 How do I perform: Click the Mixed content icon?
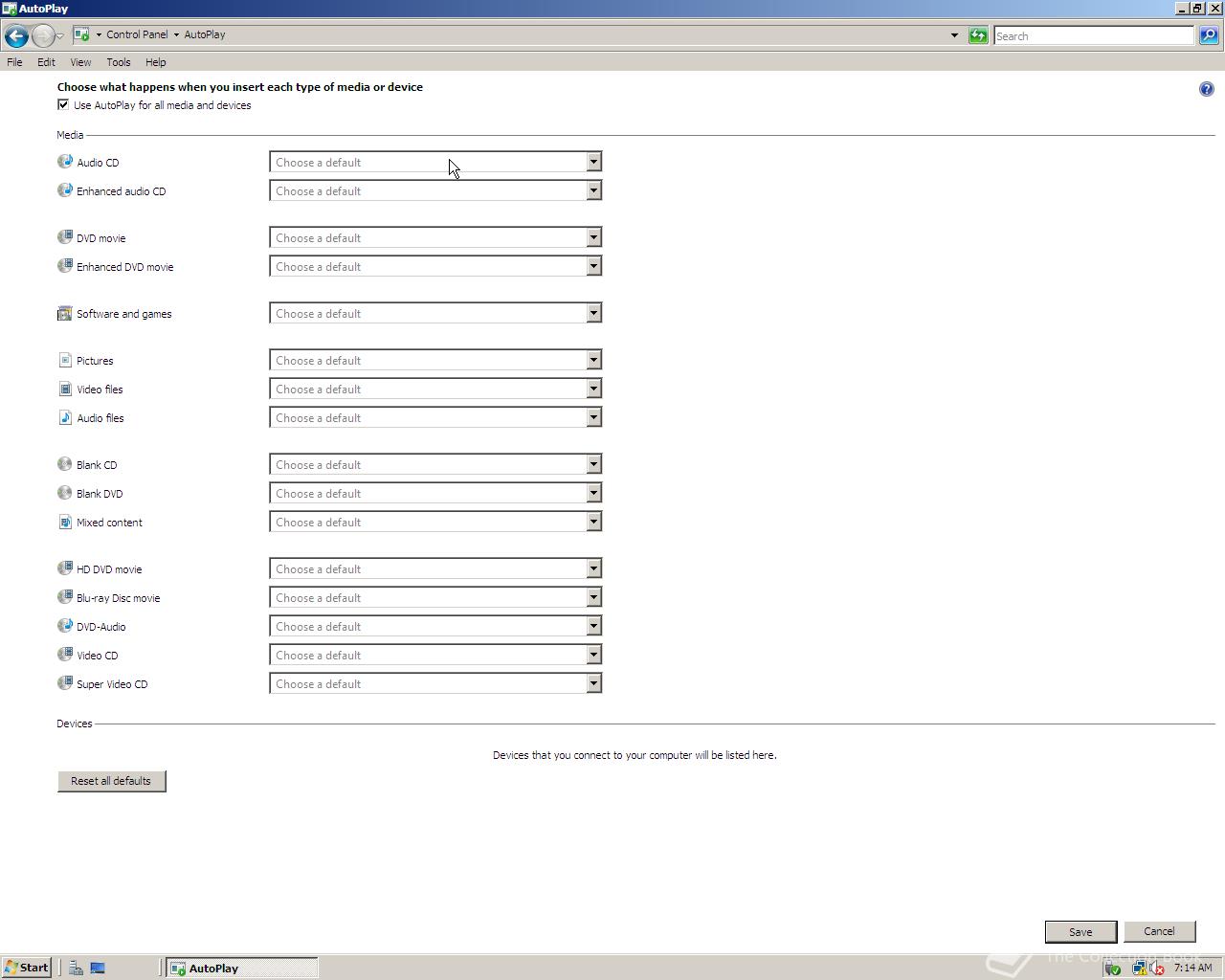click(65, 522)
